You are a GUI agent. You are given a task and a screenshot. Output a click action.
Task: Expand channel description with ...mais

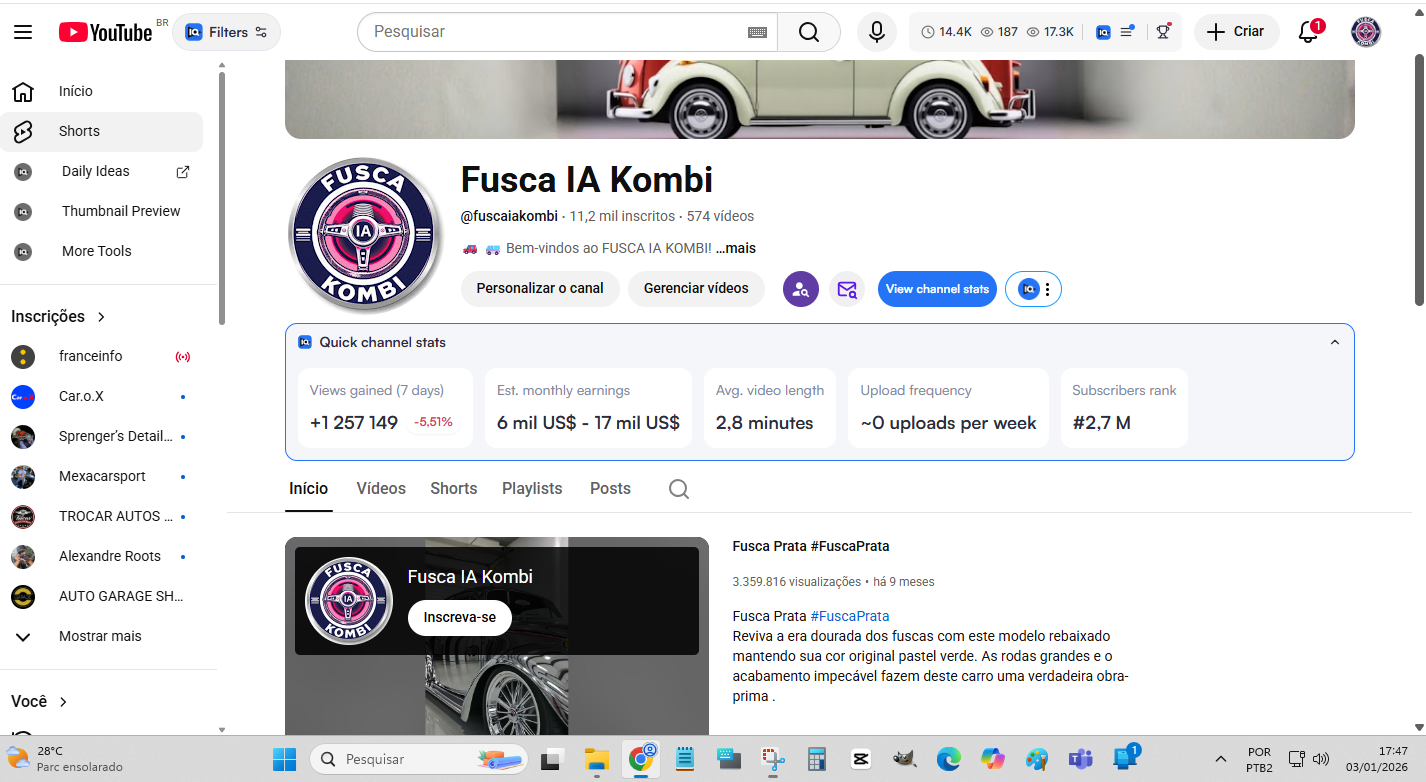tap(735, 248)
